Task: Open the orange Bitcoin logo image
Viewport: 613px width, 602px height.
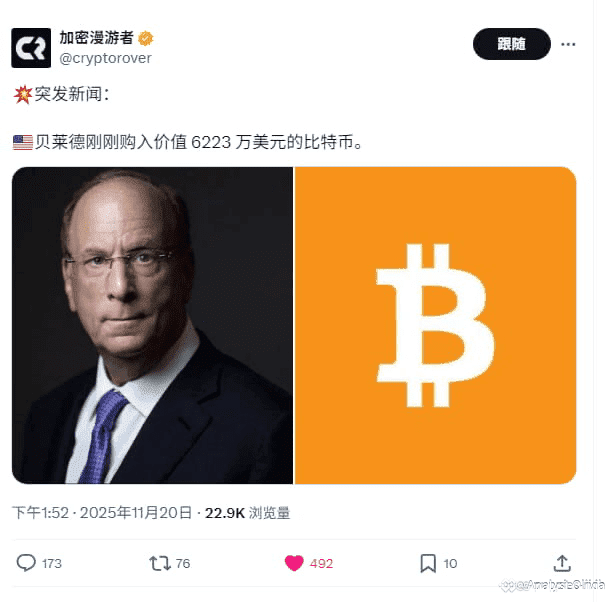Action: tap(435, 325)
